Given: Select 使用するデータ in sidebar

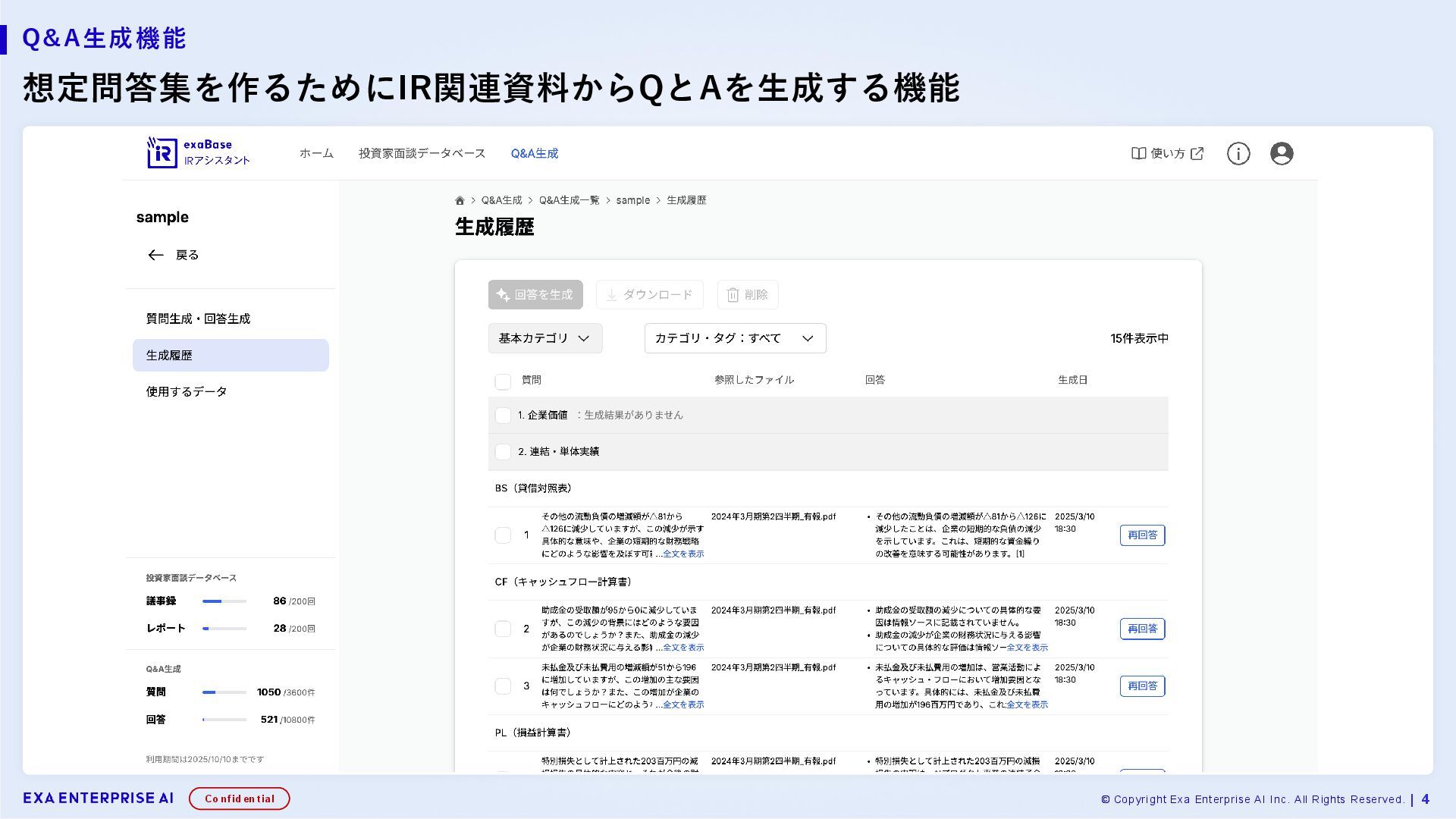Looking at the screenshot, I should (x=231, y=392).
